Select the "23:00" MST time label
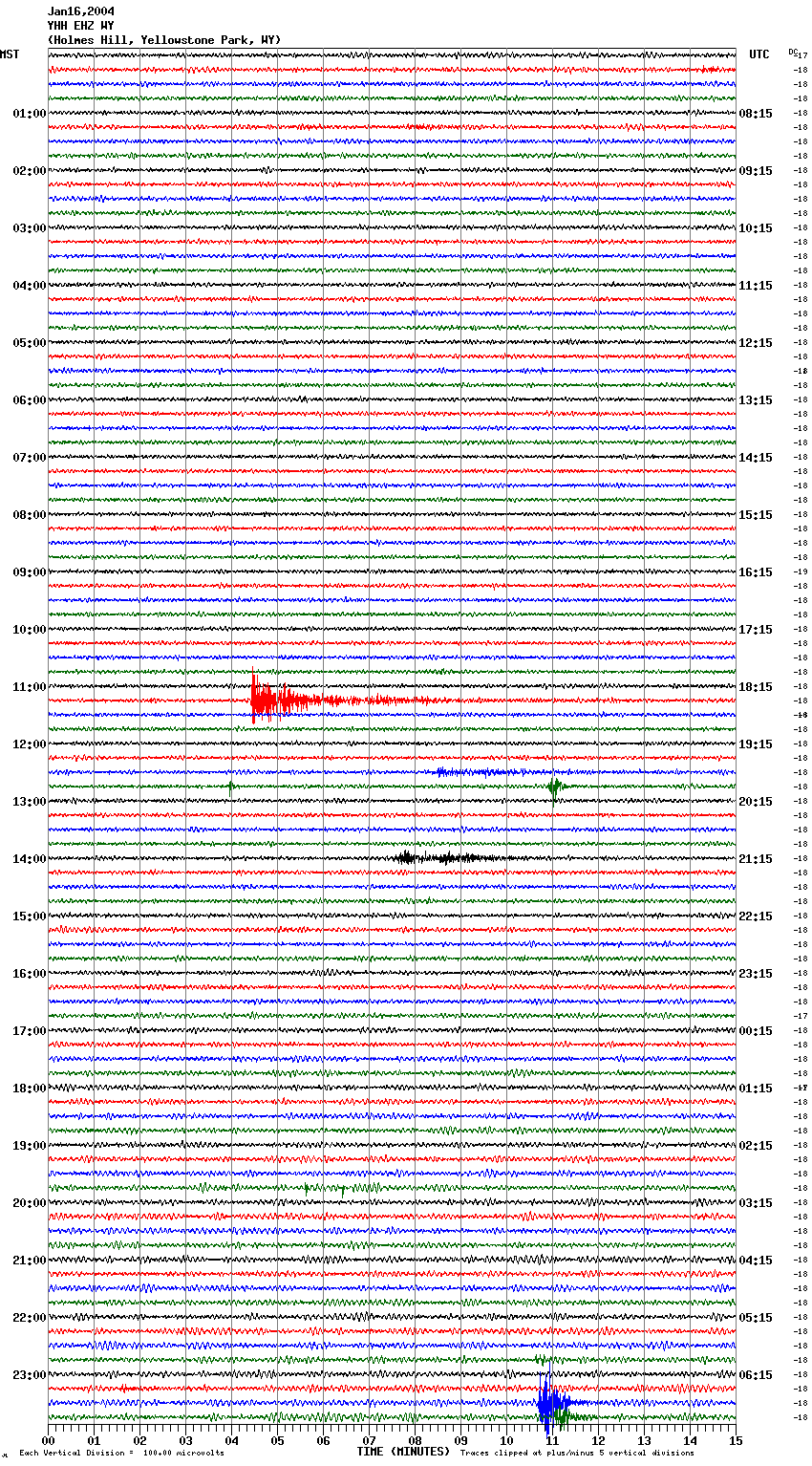This screenshot has height=1466, width=812. [x=30, y=1375]
